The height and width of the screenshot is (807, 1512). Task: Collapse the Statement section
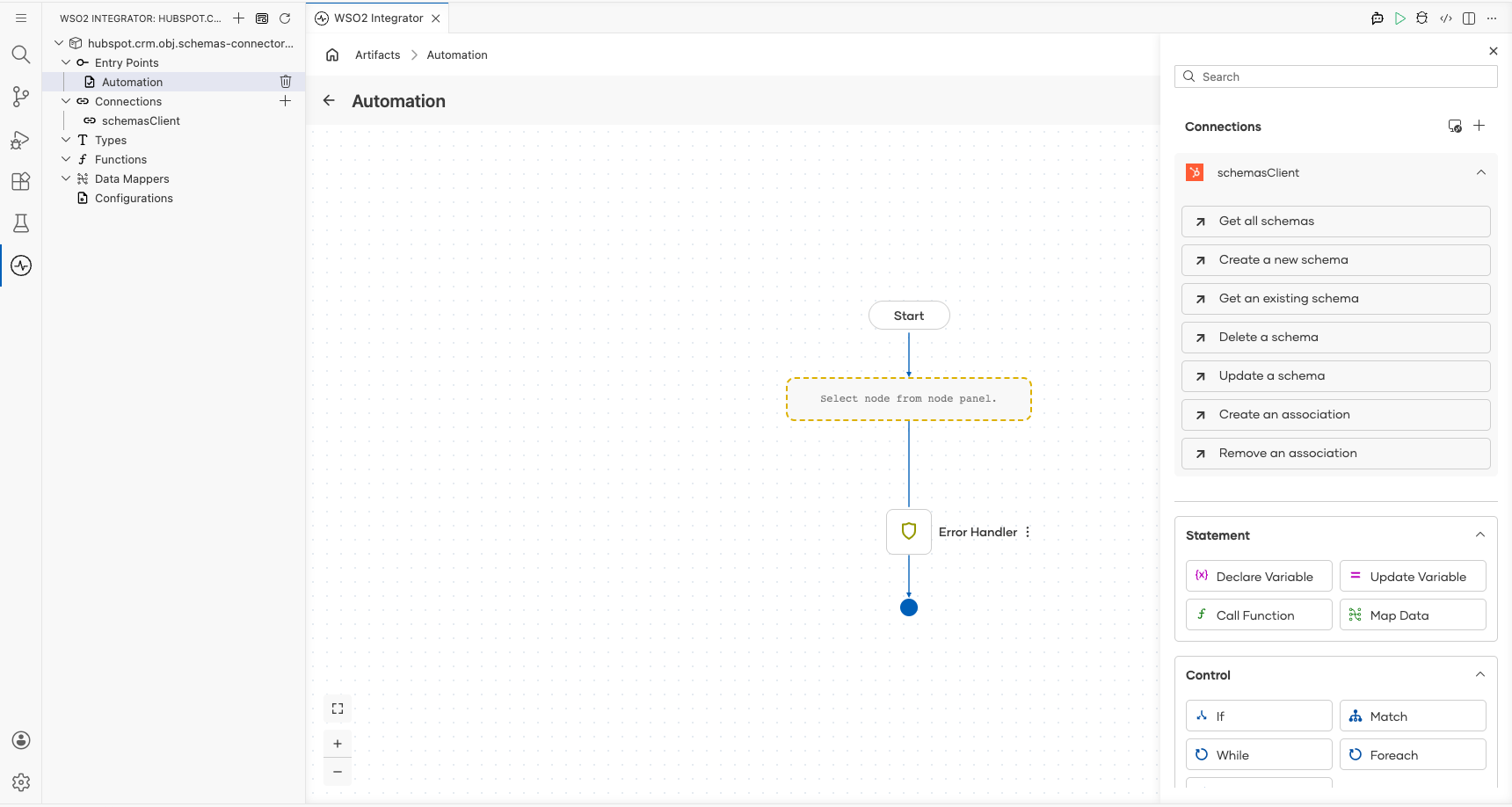pyautogui.click(x=1480, y=534)
